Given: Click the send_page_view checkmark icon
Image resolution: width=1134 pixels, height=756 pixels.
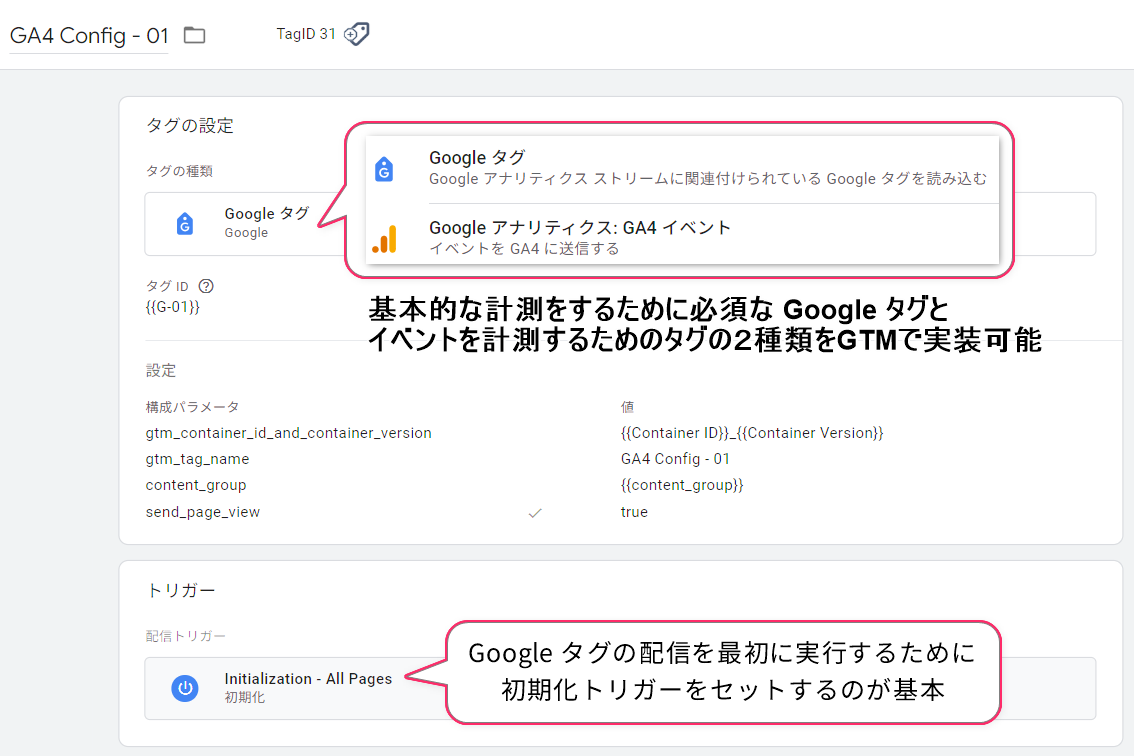Looking at the screenshot, I should (x=535, y=513).
